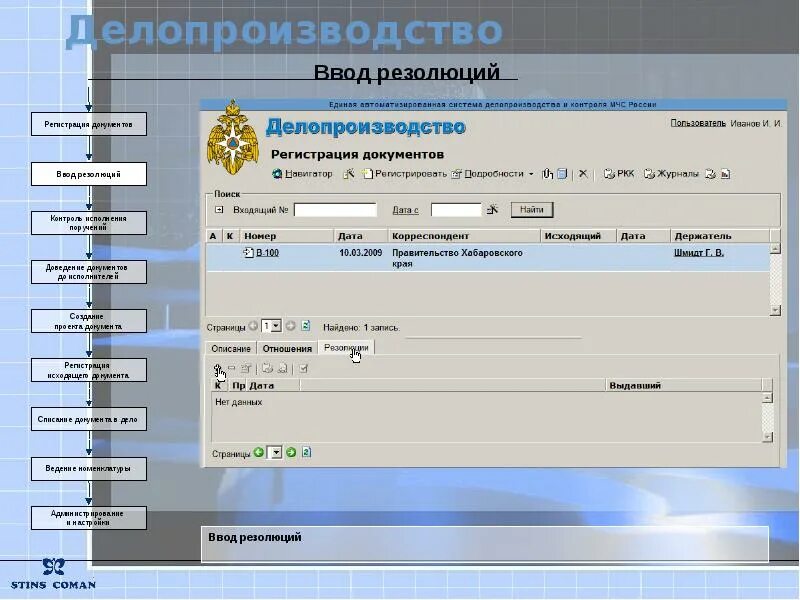This screenshot has width=800, height=600.
Task: Expand the Поиск panel toggle
Action: coord(219,210)
